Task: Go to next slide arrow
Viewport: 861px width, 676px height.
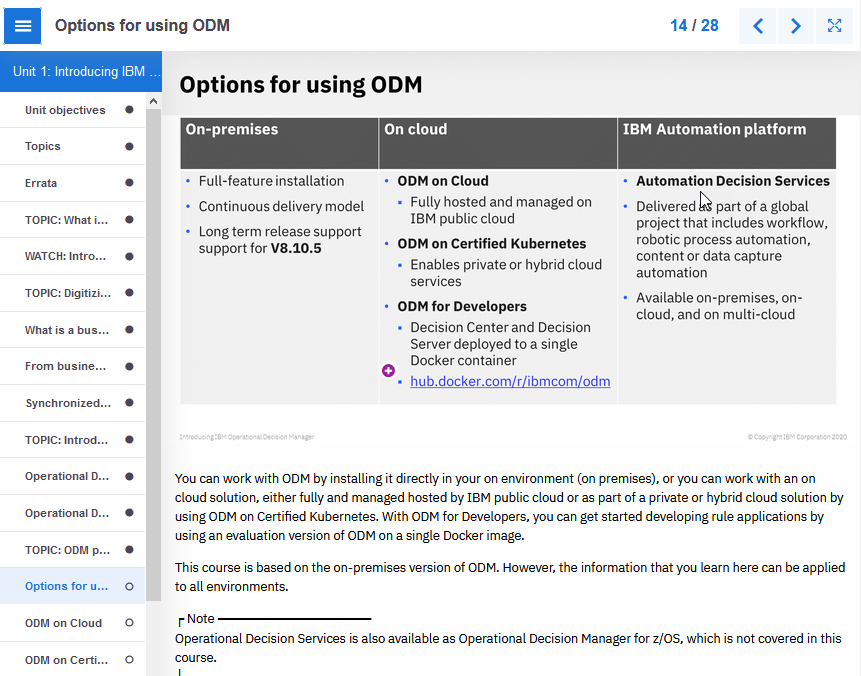Action: click(795, 26)
